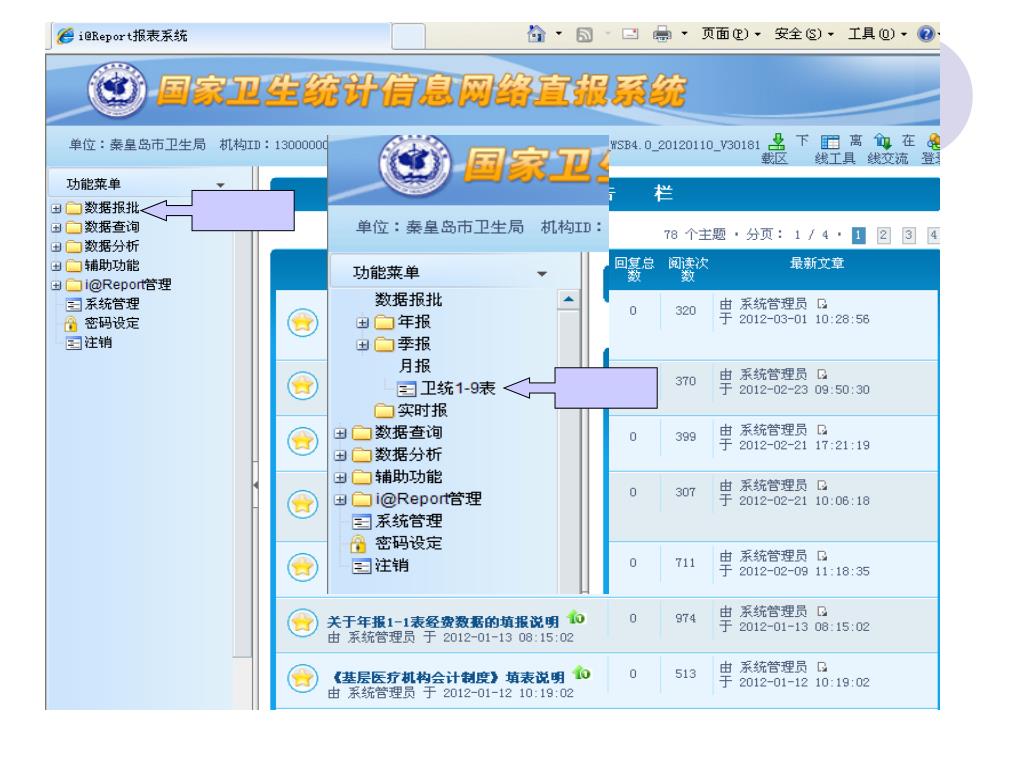
Task: Go to page 3 of the topics list
Action: tap(908, 235)
